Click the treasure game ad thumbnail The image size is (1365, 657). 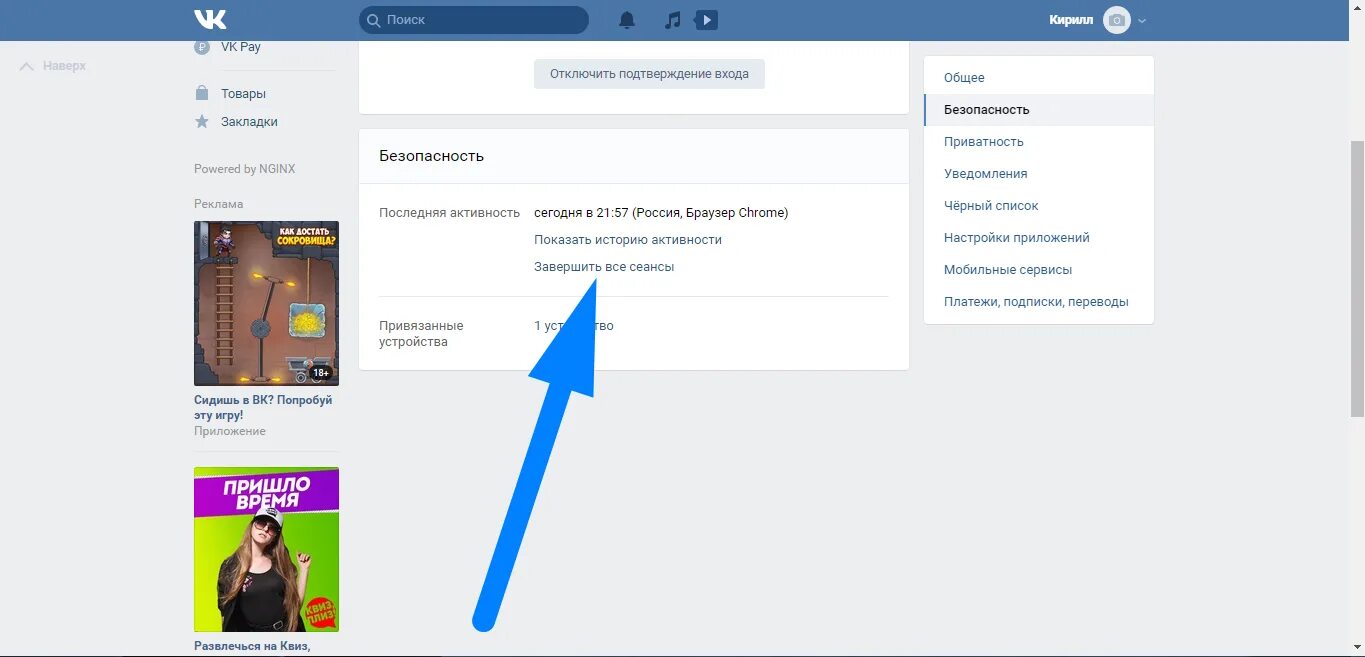pyautogui.click(x=266, y=303)
